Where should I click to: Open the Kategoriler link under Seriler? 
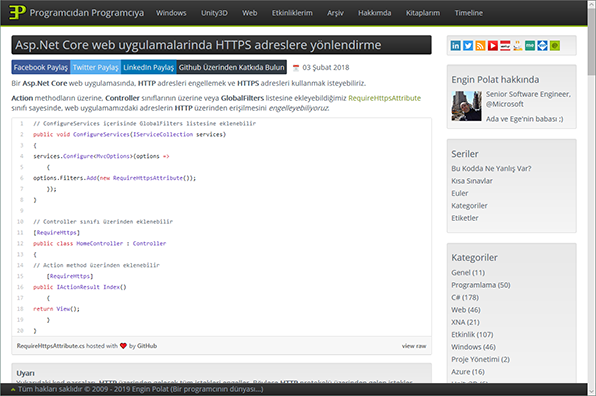pyautogui.click(x=469, y=206)
